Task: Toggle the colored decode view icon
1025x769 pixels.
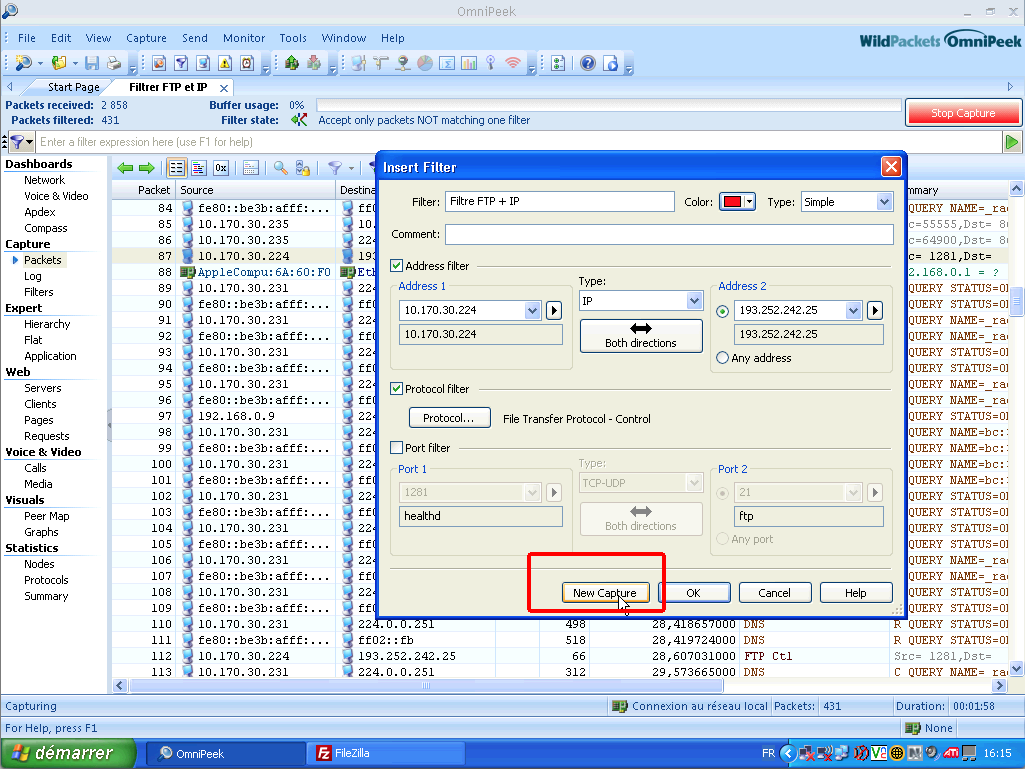Action: click(x=199, y=168)
